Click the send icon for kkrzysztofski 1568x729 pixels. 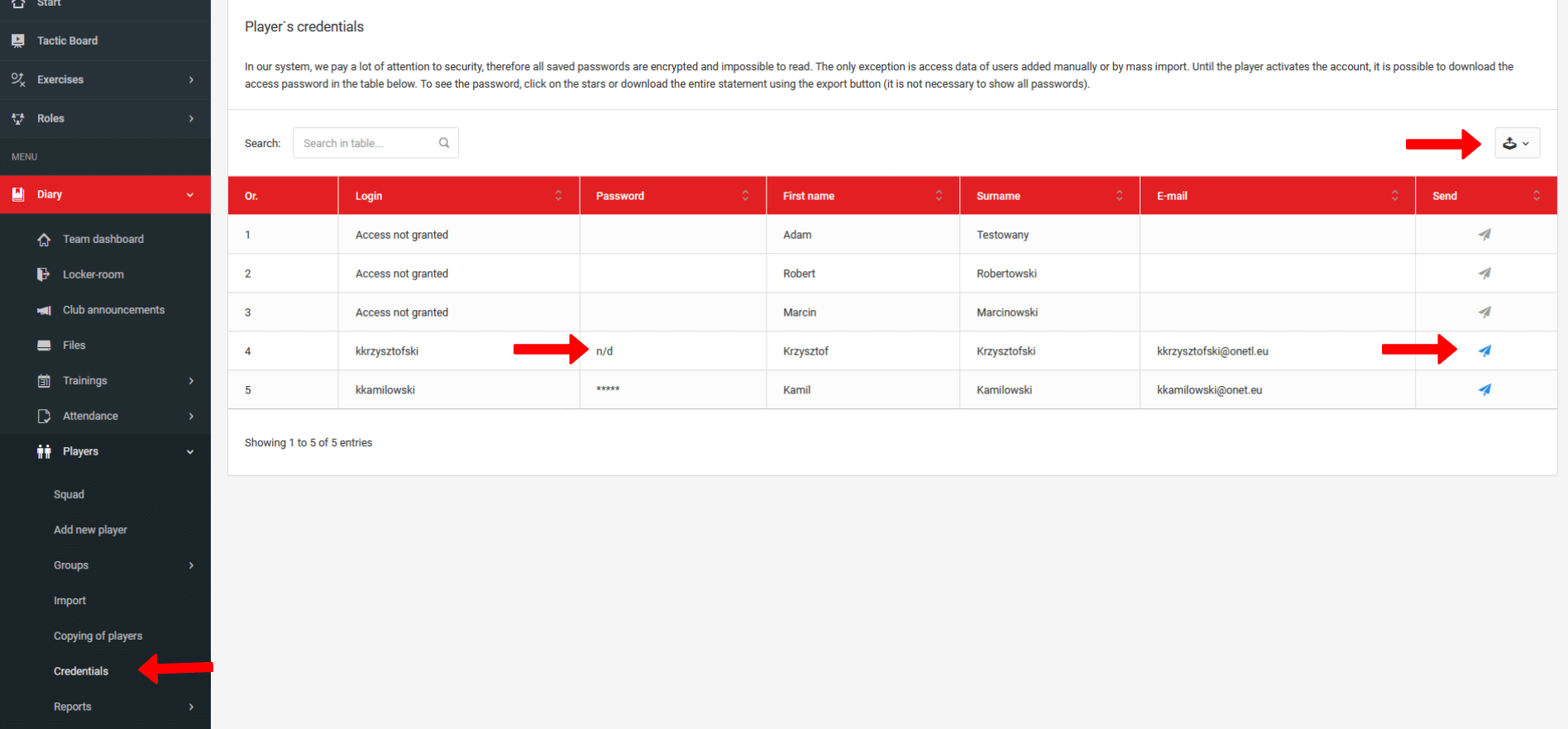click(x=1484, y=351)
